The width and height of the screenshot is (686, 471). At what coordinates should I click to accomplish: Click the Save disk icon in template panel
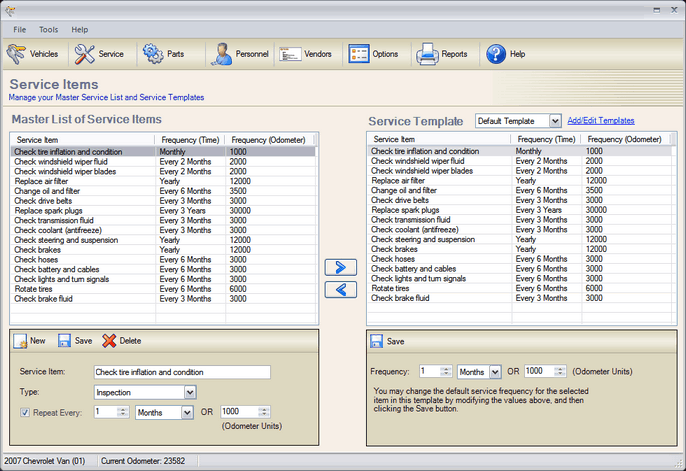click(x=376, y=341)
